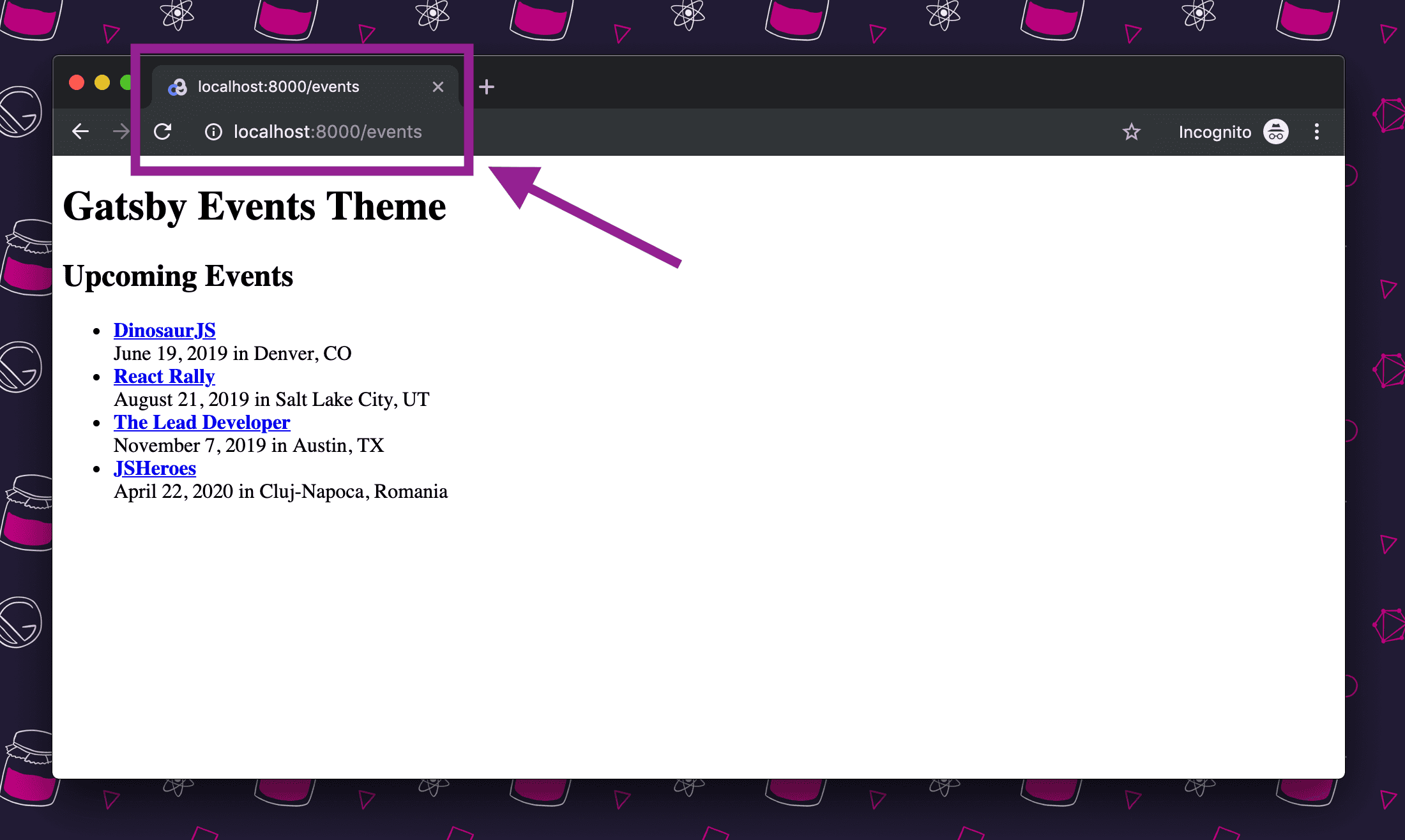Bookmark page with the star icon
The height and width of the screenshot is (840, 1405).
[1131, 131]
